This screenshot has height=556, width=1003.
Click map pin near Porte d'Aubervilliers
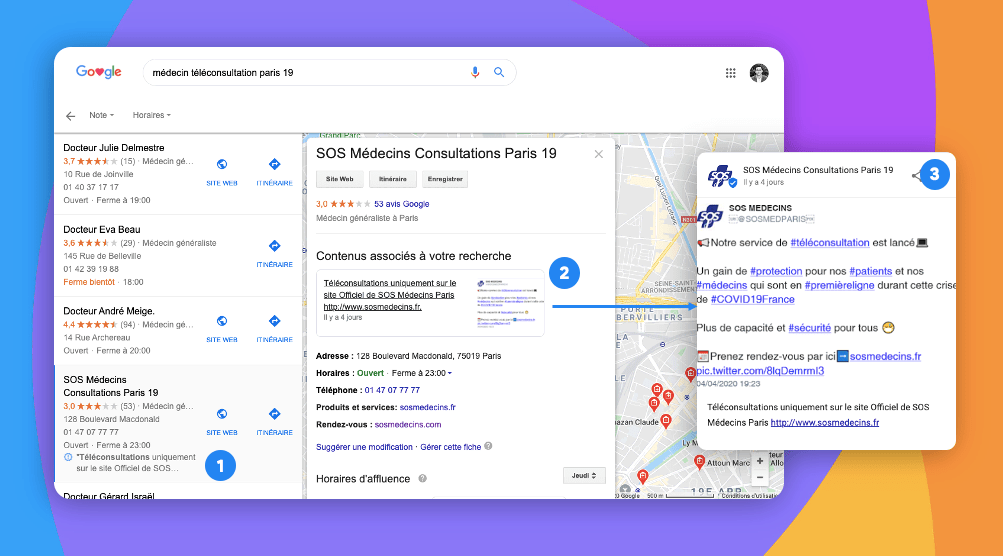tap(690, 374)
